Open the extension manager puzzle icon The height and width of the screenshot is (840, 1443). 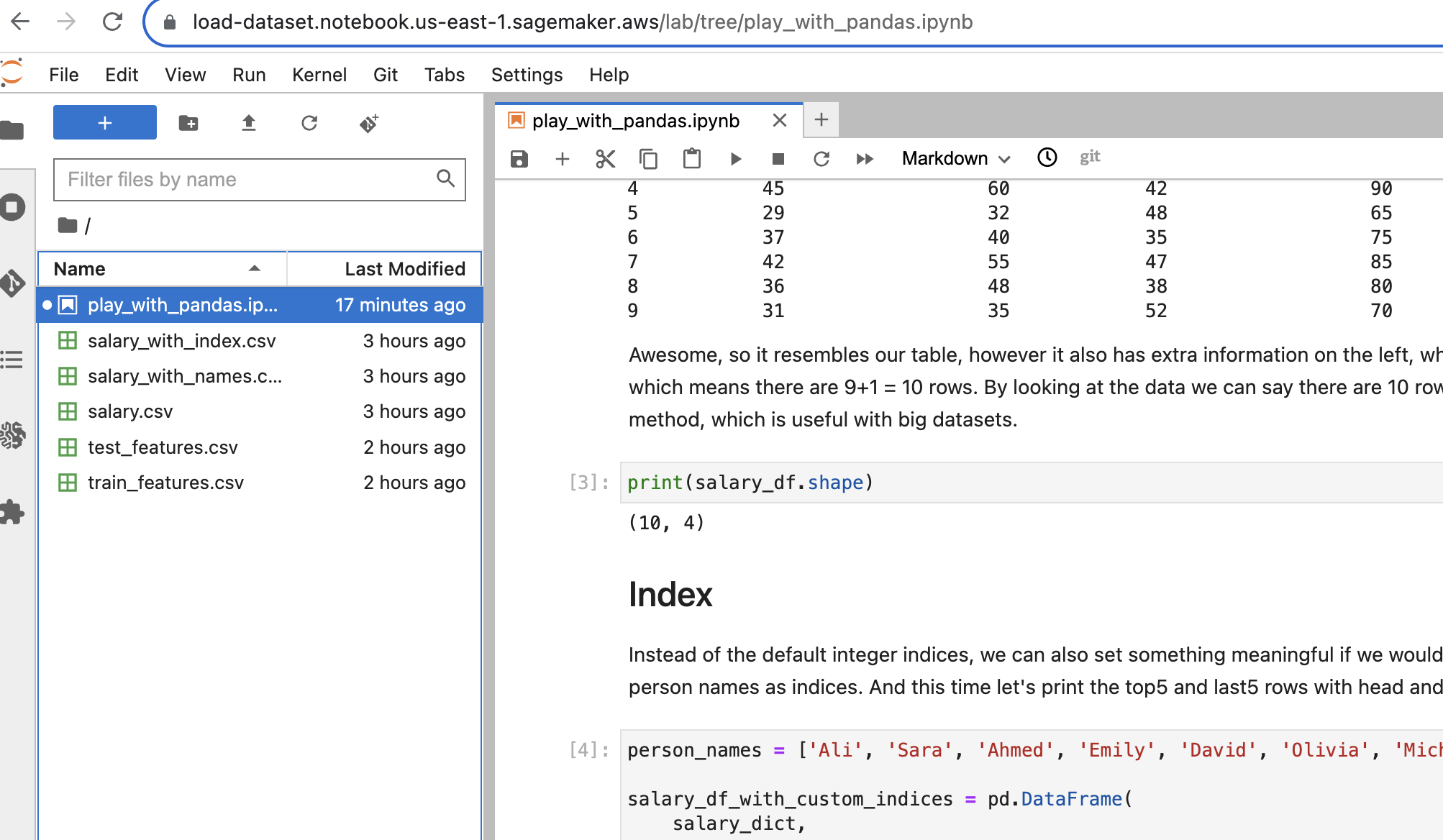point(12,512)
